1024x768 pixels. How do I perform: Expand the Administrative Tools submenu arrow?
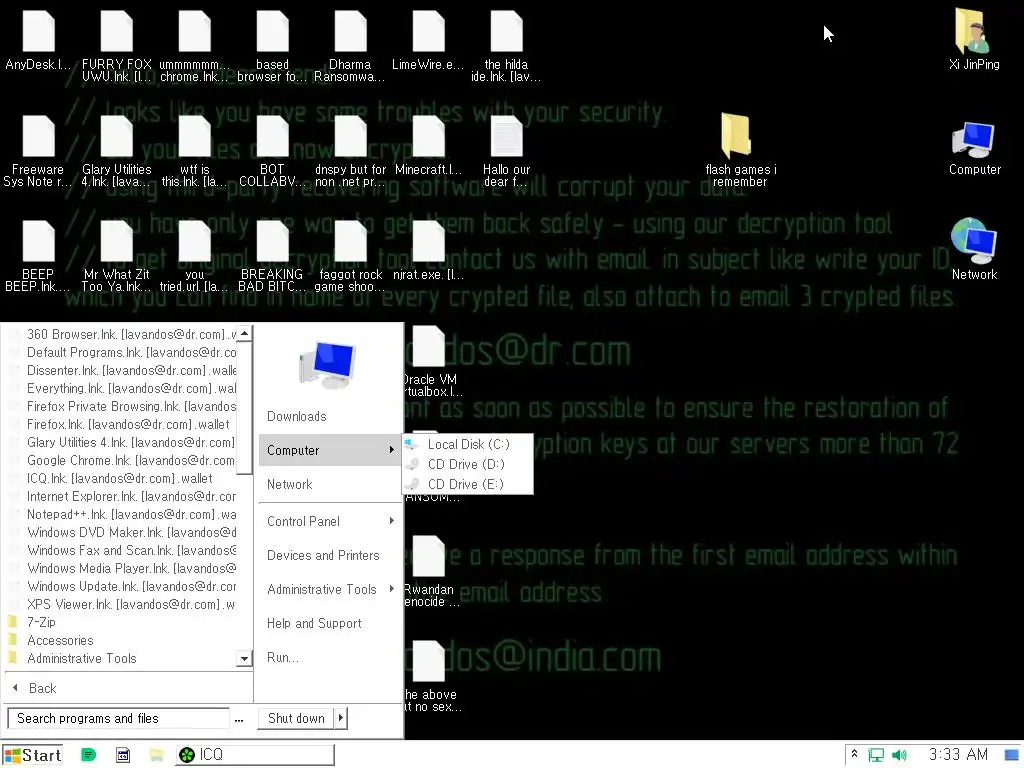tap(391, 588)
